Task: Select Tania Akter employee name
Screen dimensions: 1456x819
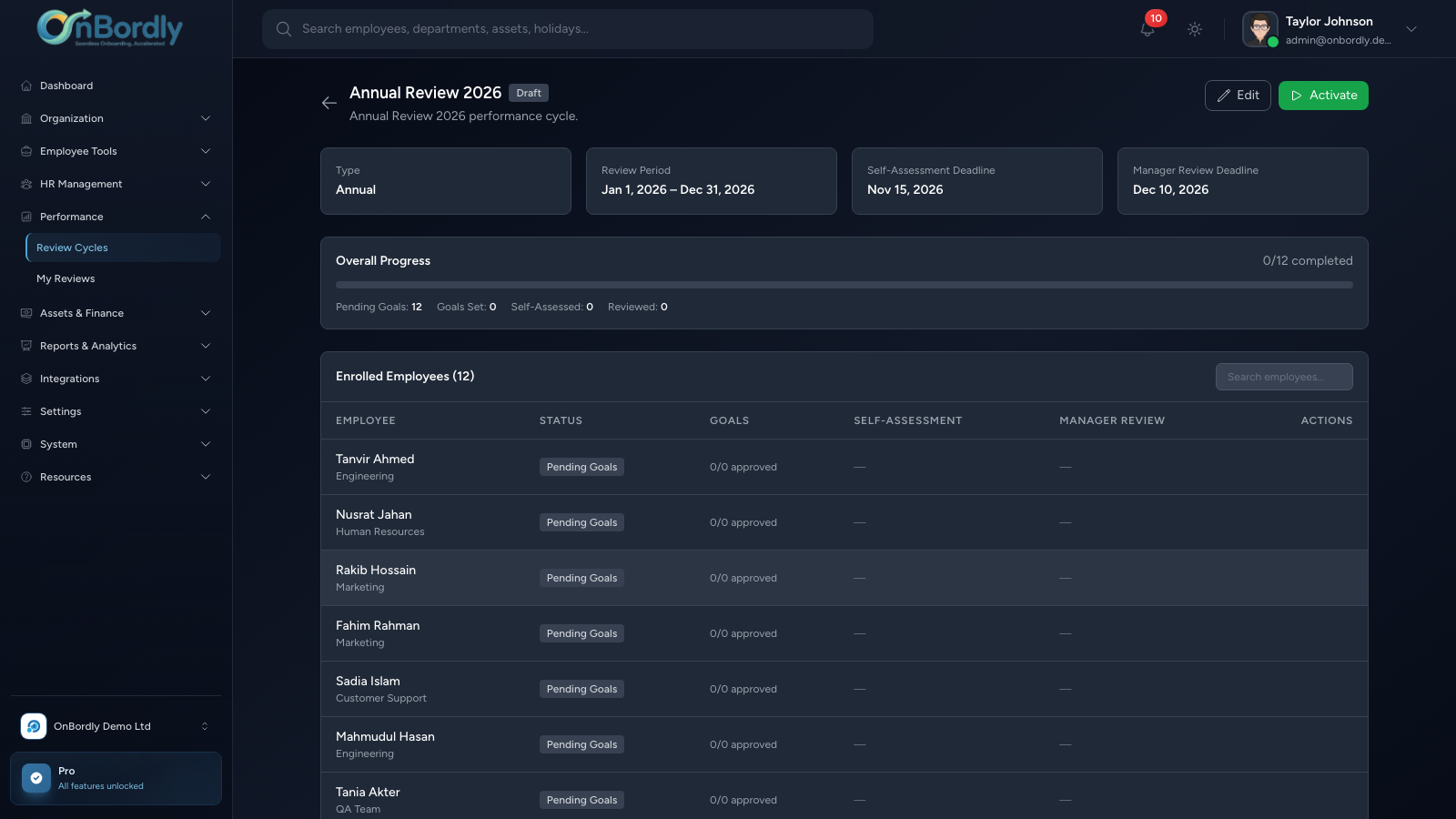Action: [x=368, y=792]
